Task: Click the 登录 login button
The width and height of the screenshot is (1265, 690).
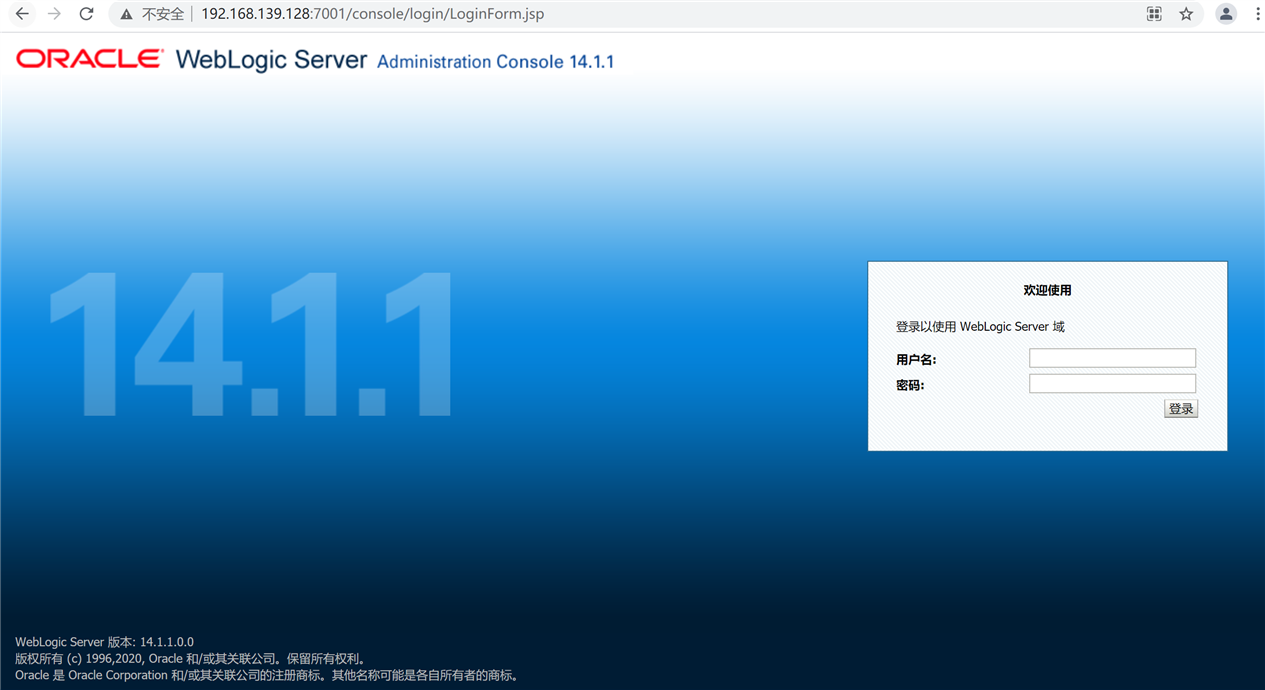Action: [x=1181, y=409]
